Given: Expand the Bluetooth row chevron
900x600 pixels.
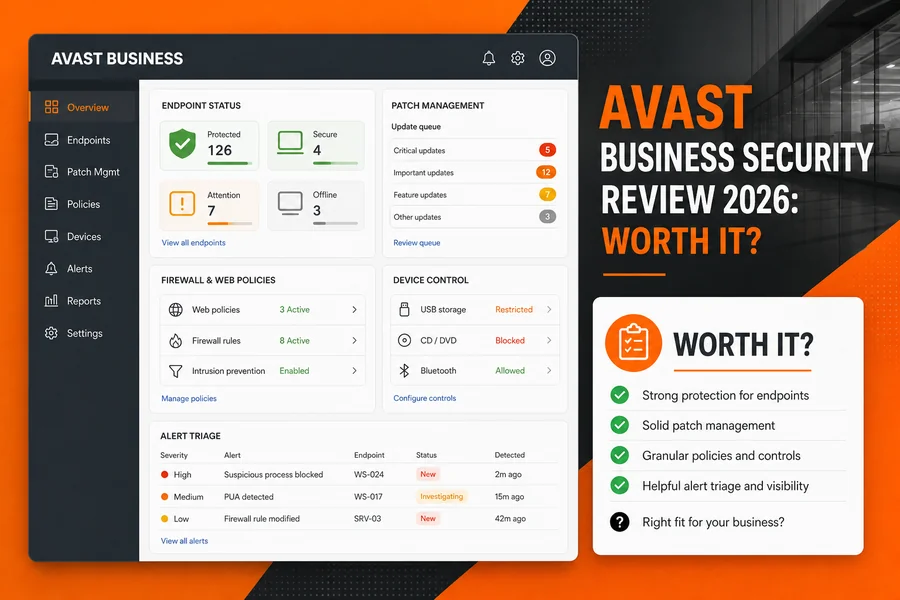Looking at the screenshot, I should click(549, 371).
